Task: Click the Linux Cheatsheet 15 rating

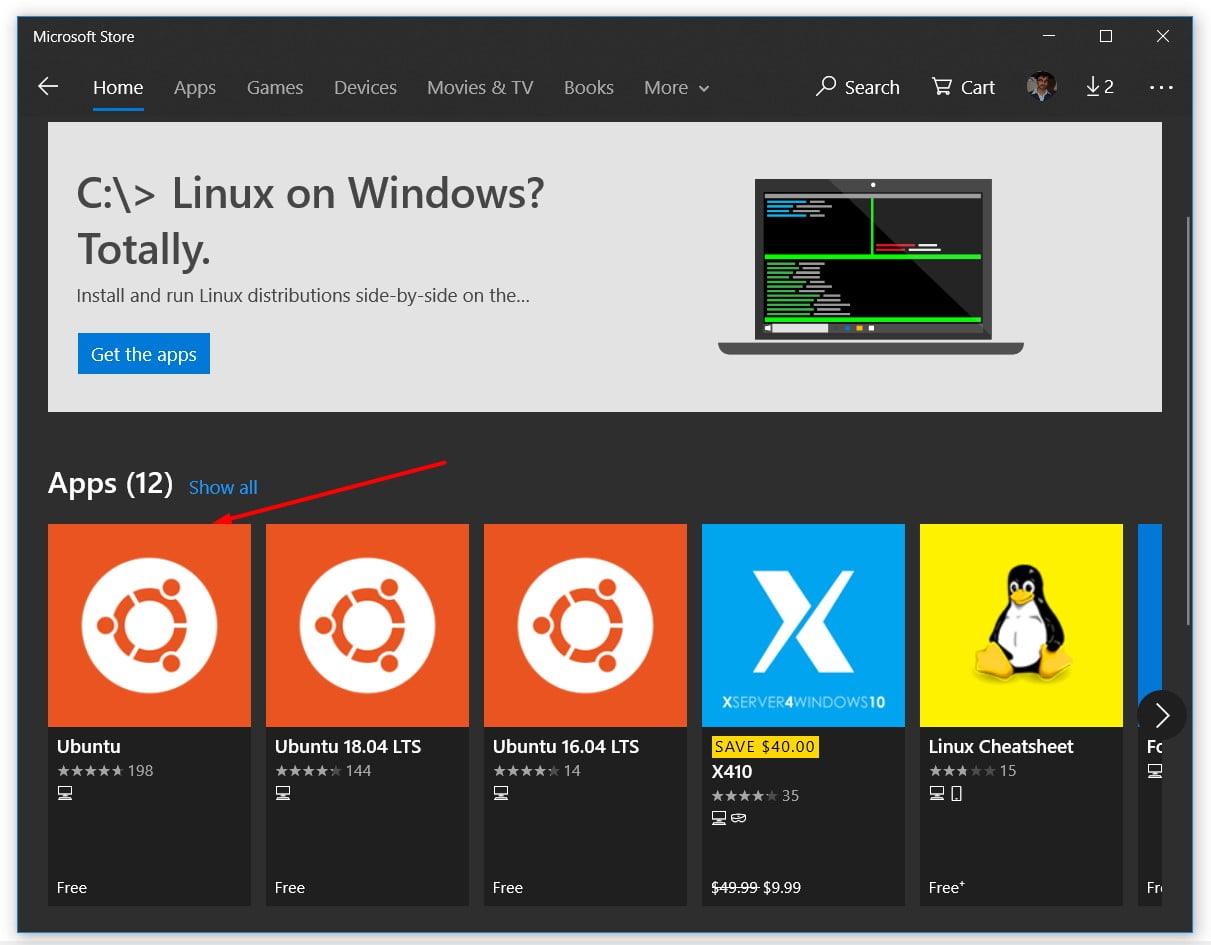Action: click(973, 770)
